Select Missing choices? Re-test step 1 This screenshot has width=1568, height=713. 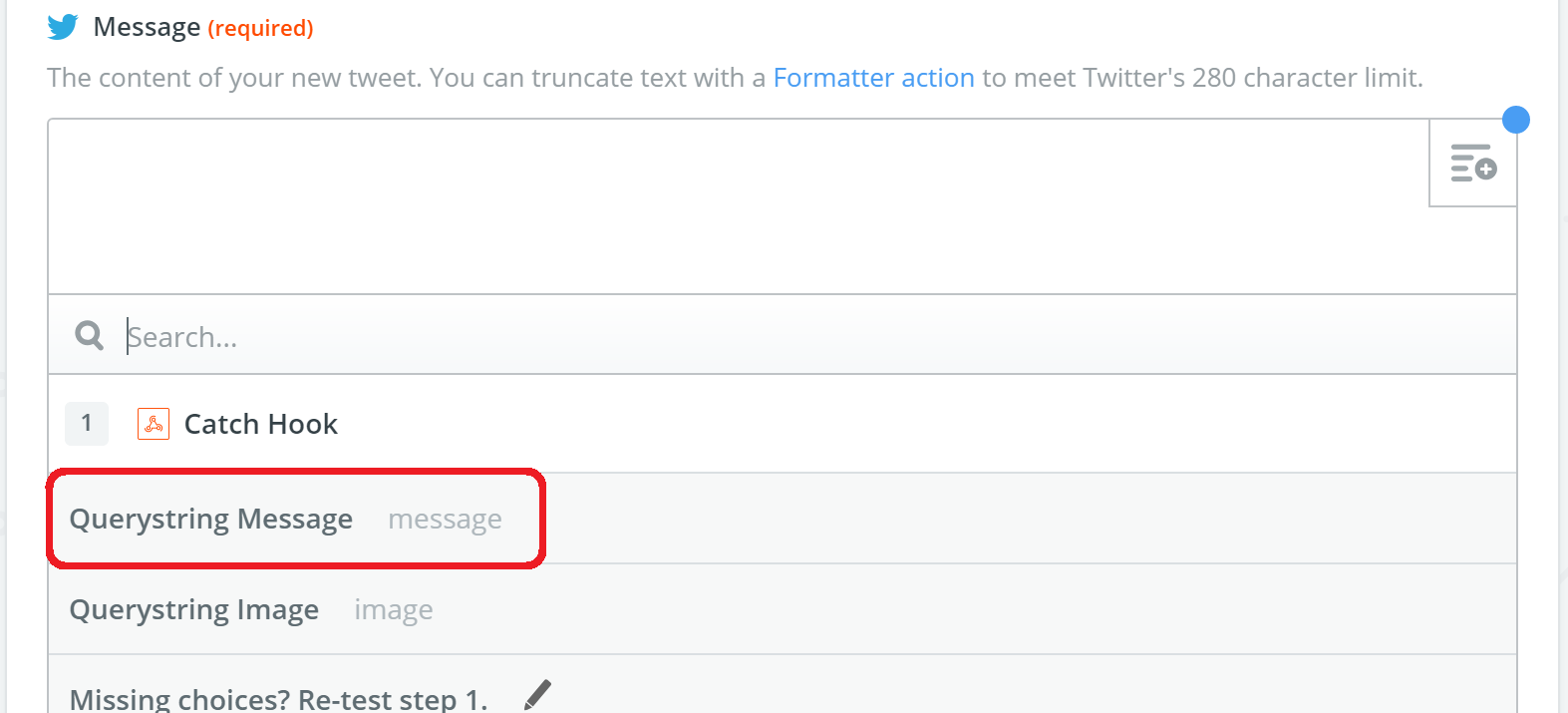point(279,698)
